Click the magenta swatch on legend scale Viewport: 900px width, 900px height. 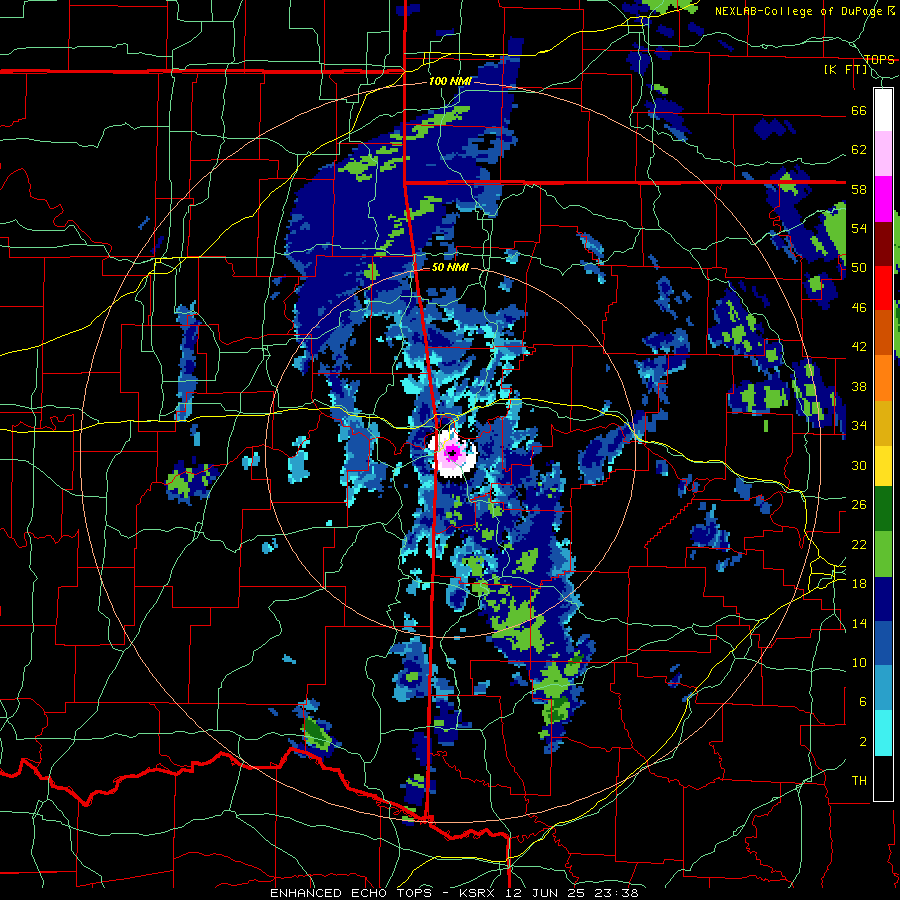coord(883,199)
